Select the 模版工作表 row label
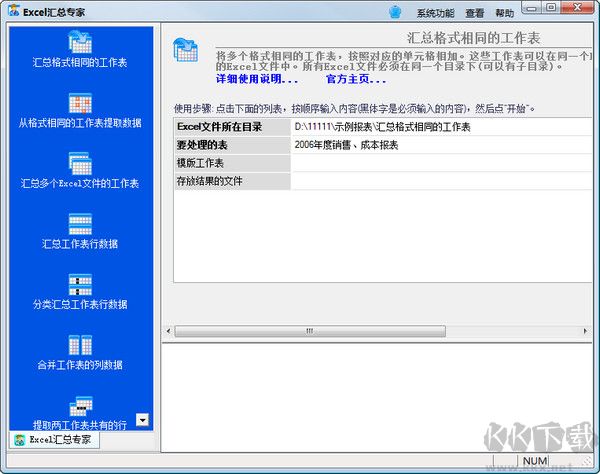The height and width of the screenshot is (474, 600). point(233,163)
